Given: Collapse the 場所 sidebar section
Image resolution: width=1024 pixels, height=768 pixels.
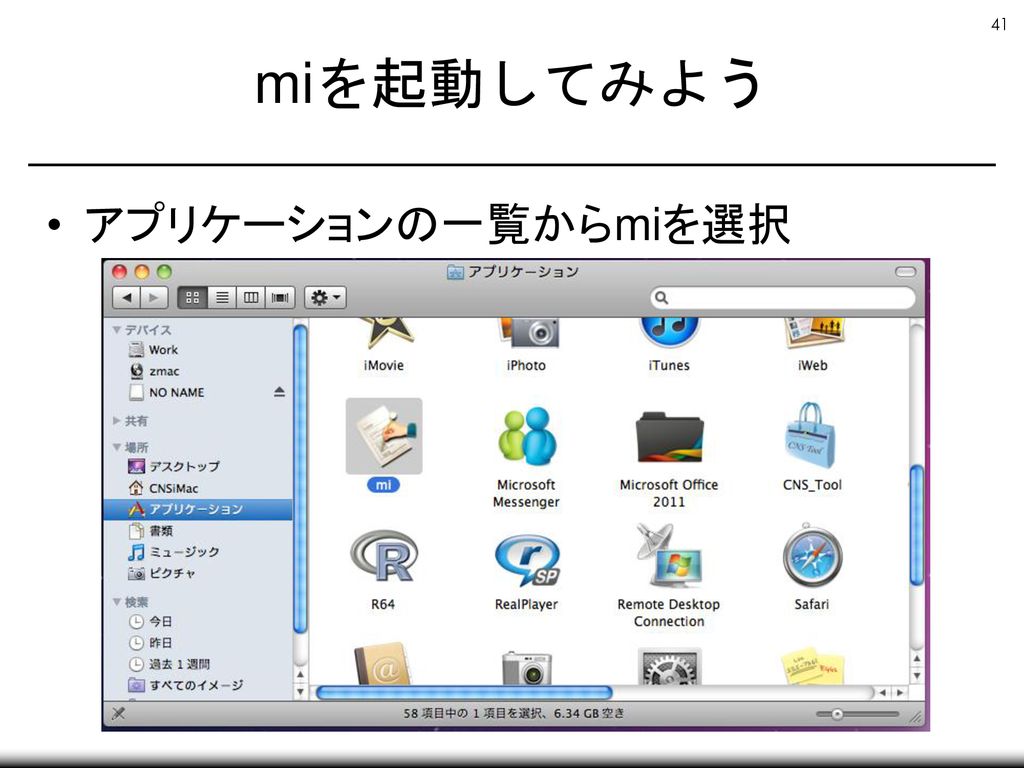Looking at the screenshot, I should (117, 447).
